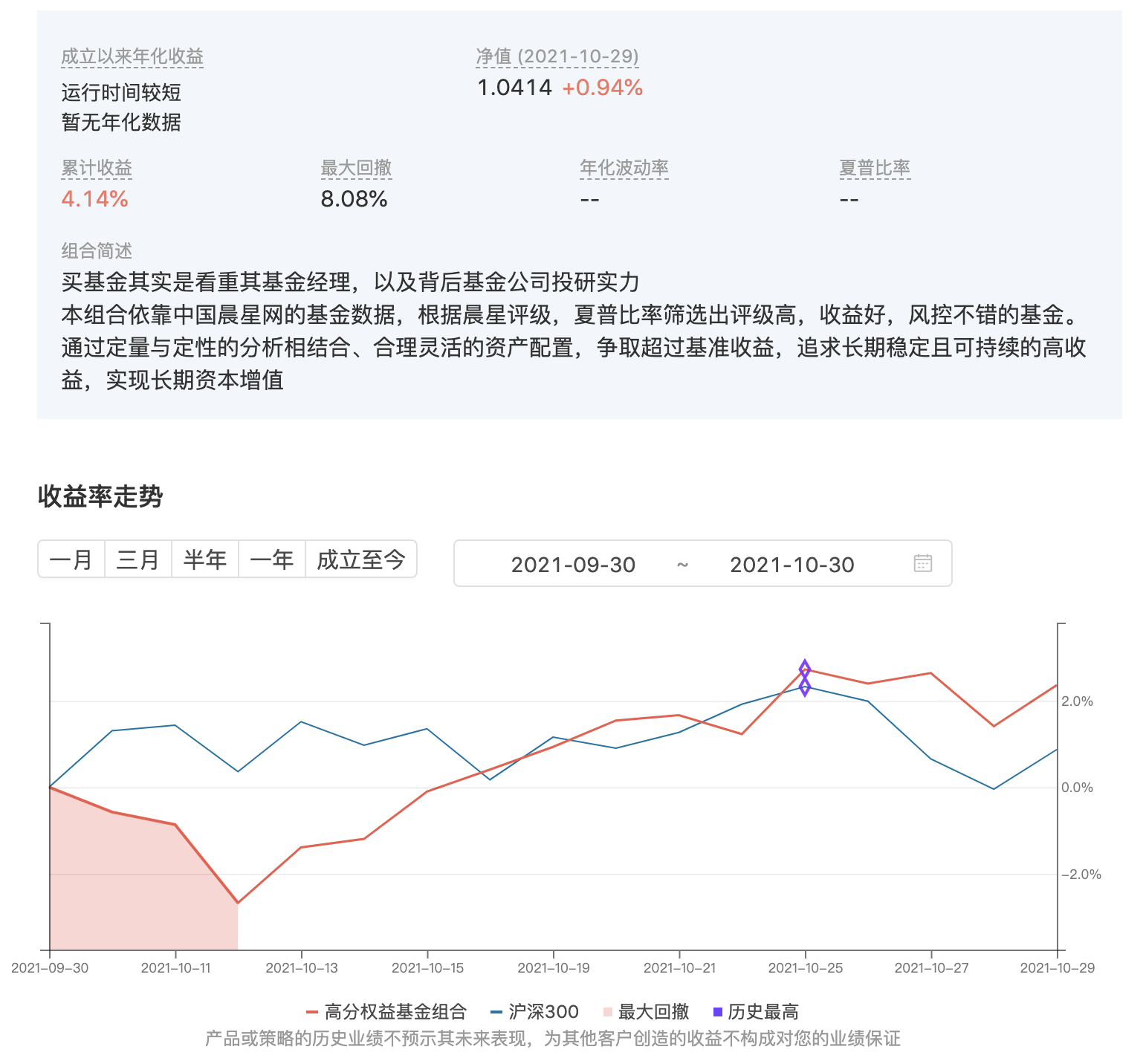Screen dimensions: 1146x1064
Task: Click the 累计收益 label
Action: tap(97, 168)
